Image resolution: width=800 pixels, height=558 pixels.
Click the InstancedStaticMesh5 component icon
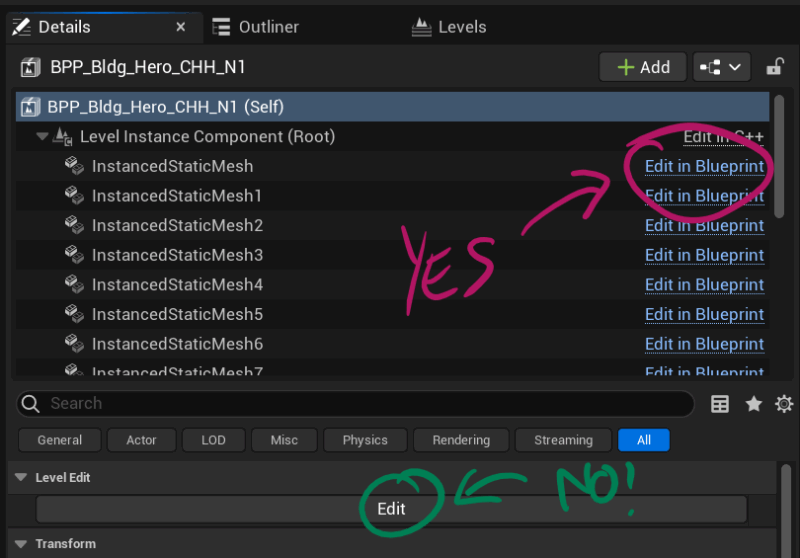(75, 315)
